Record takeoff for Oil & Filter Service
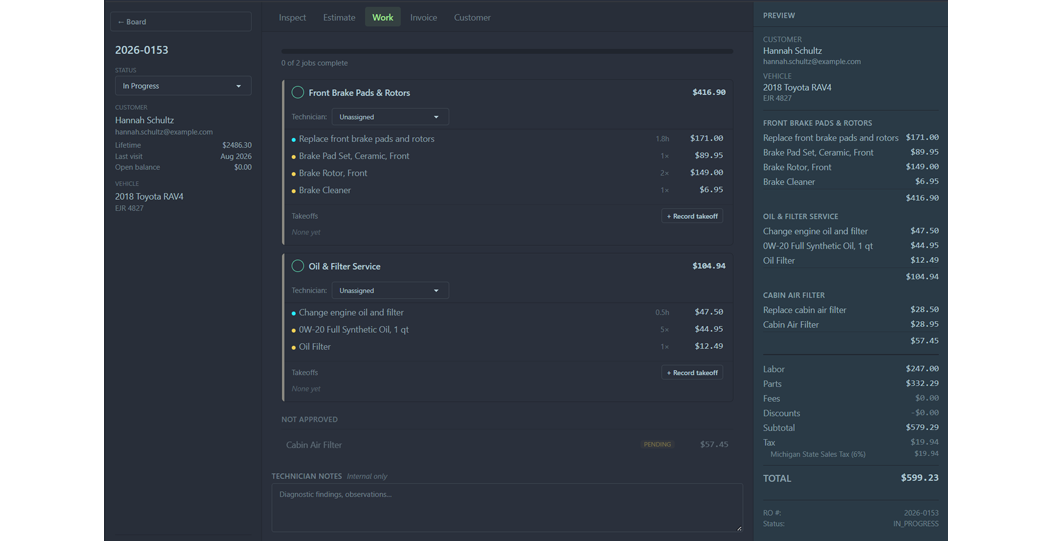 pos(692,373)
